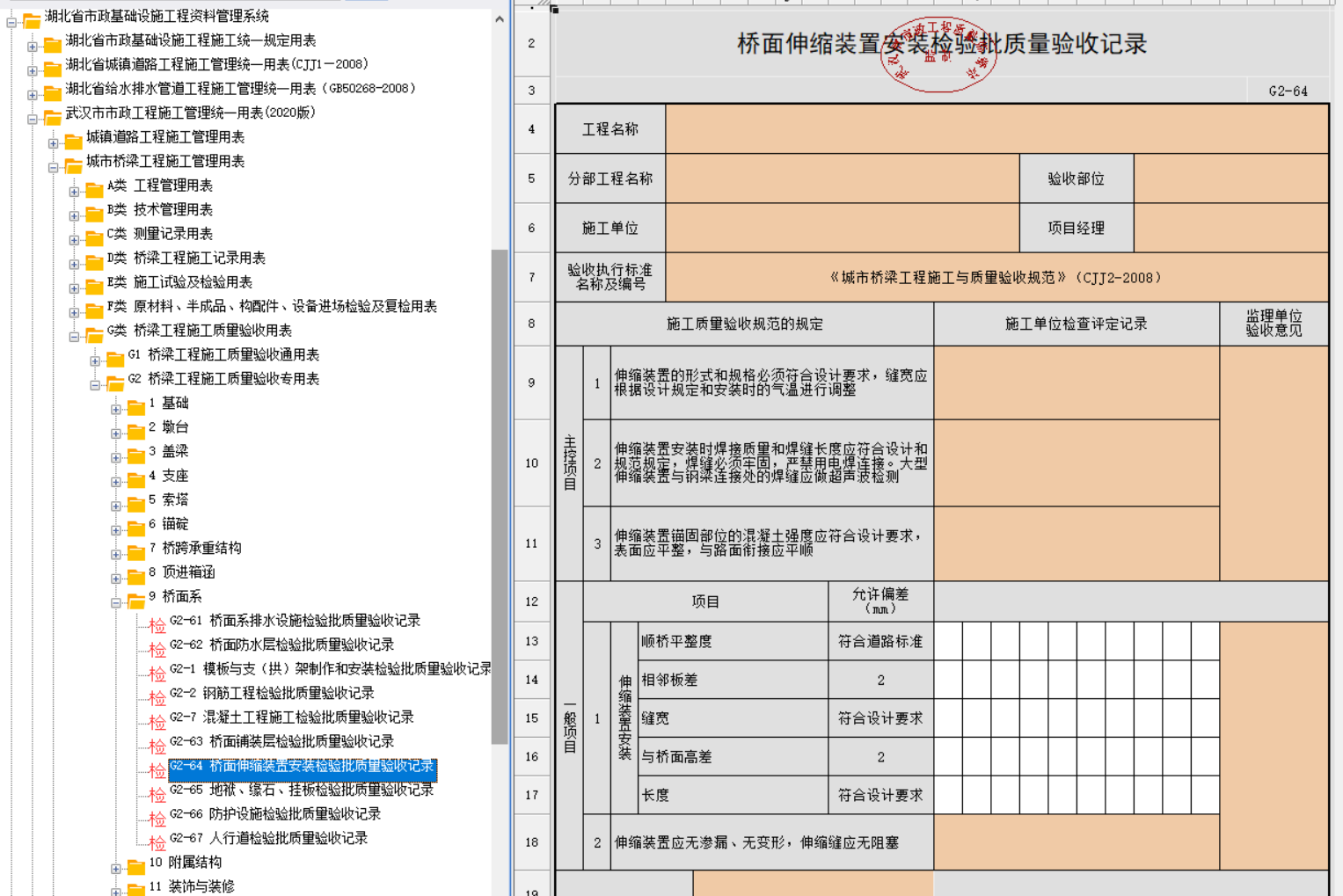Click folder icon of A类 工程管理用表

pos(94,186)
